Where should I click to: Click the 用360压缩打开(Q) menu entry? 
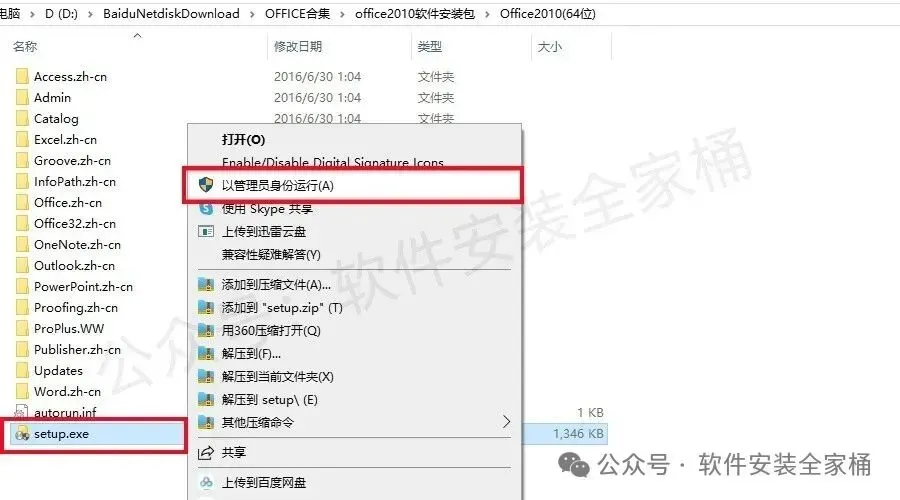pos(271,331)
